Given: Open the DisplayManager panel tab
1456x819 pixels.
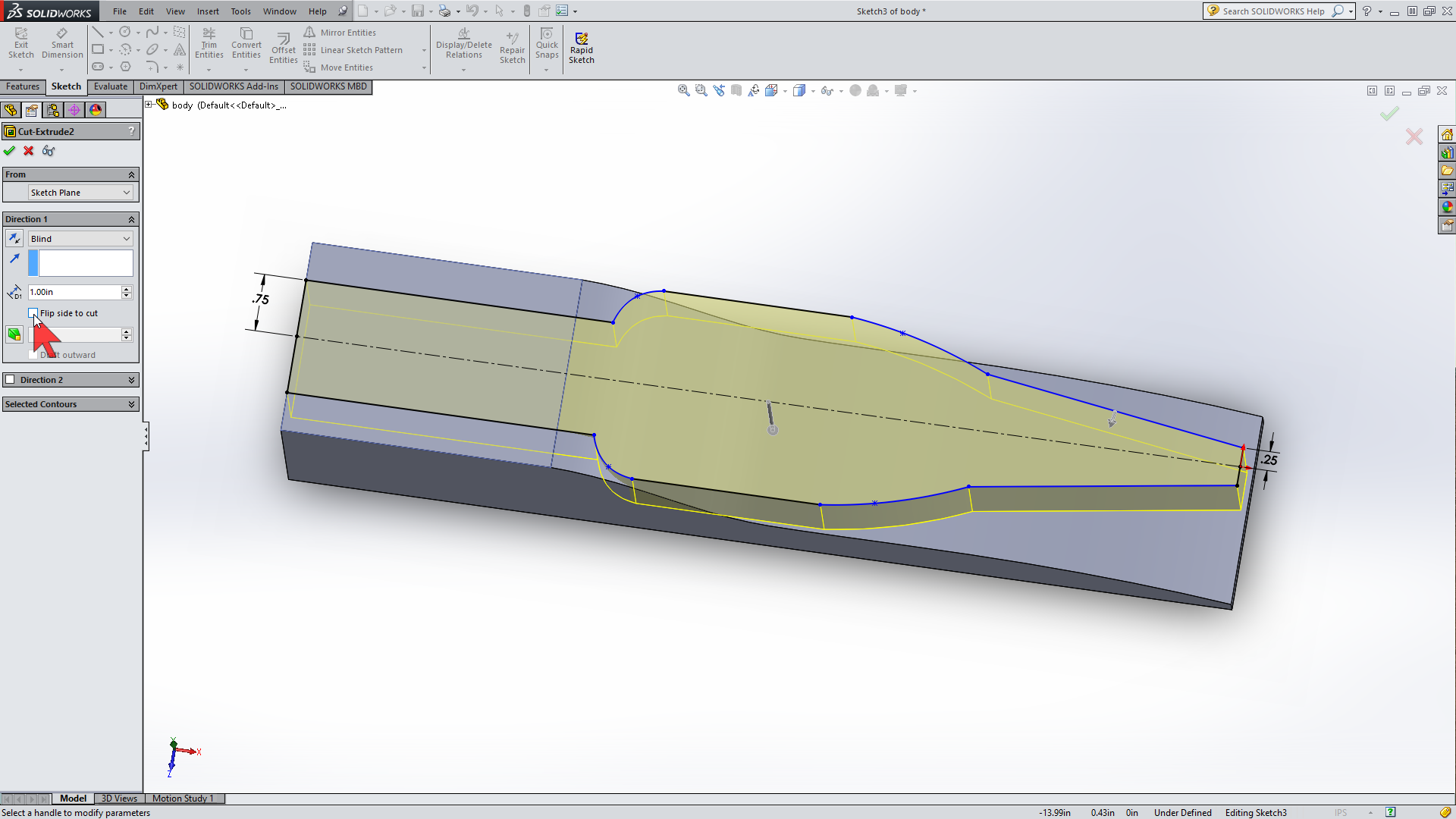Looking at the screenshot, I should [96, 110].
